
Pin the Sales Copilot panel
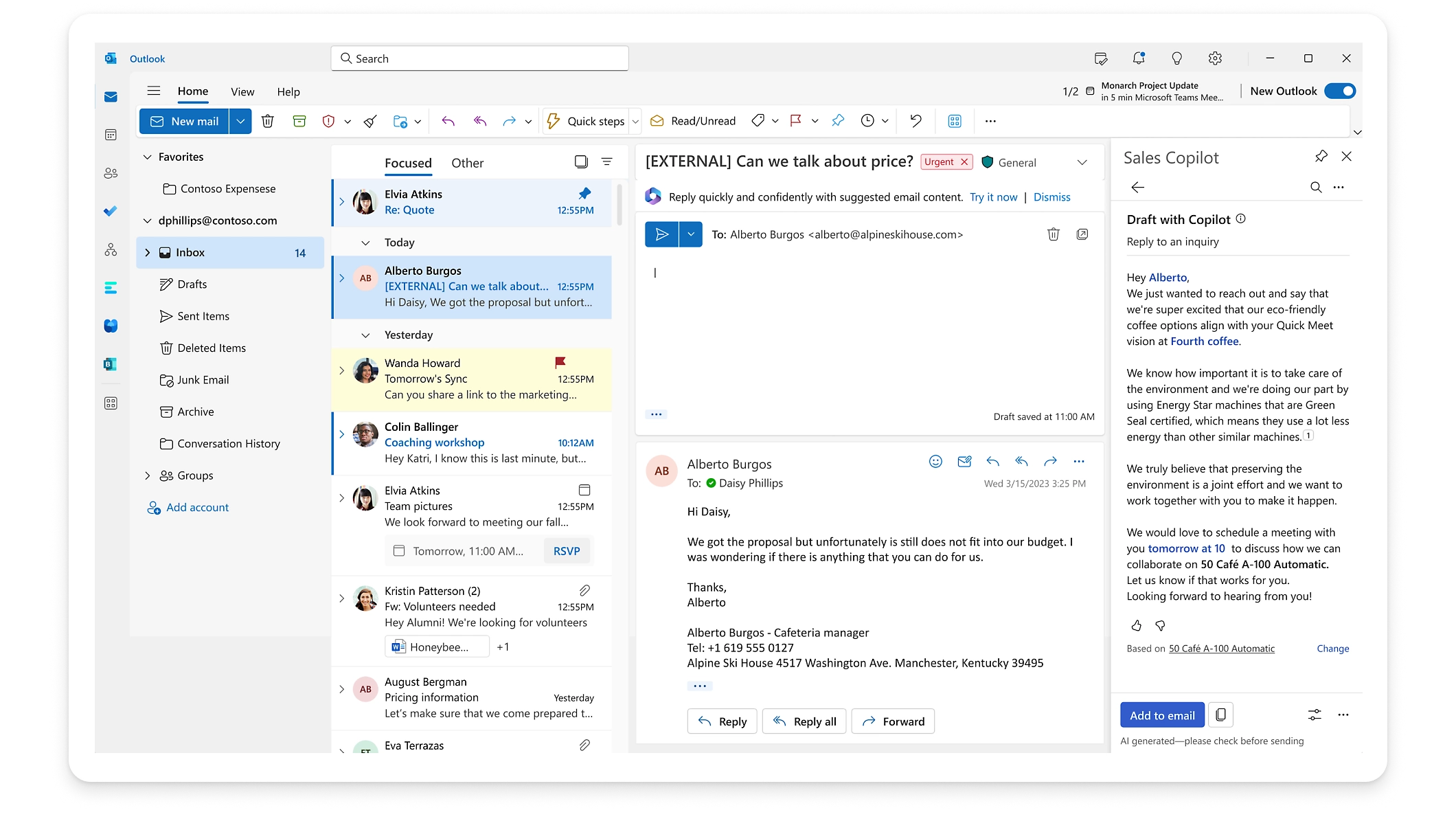(x=1321, y=157)
